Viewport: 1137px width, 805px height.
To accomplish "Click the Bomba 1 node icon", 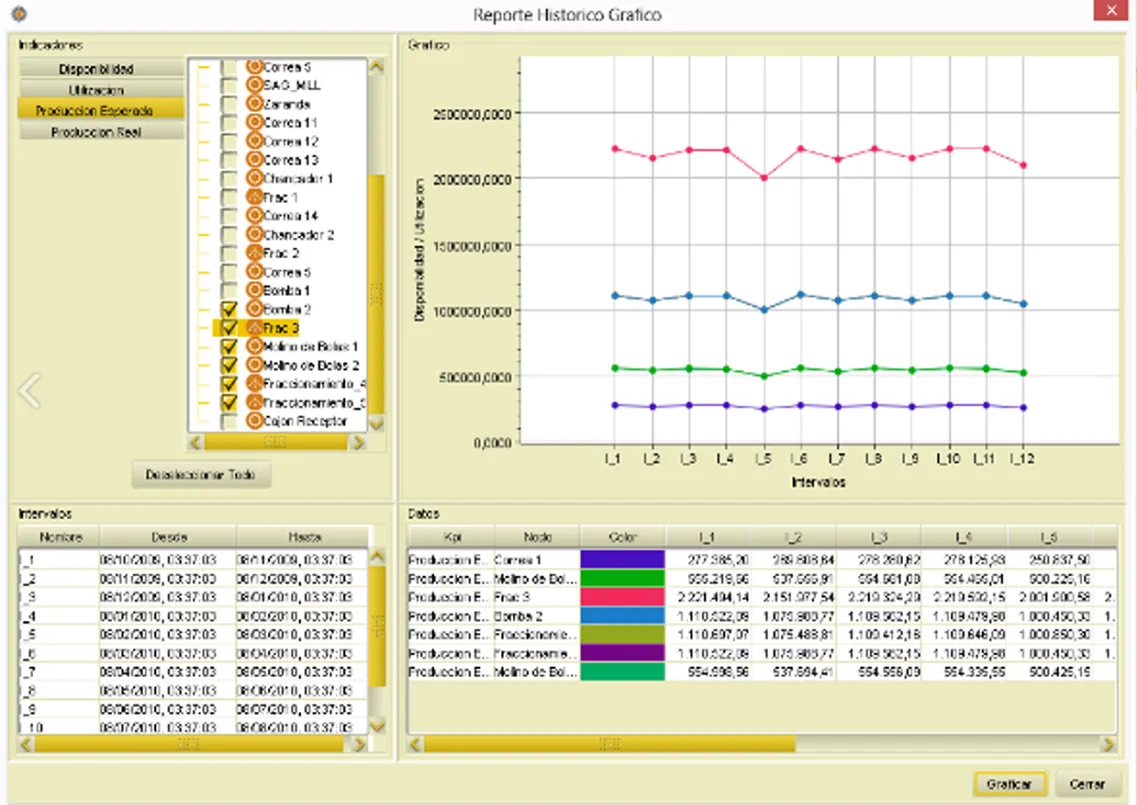I will [254, 290].
